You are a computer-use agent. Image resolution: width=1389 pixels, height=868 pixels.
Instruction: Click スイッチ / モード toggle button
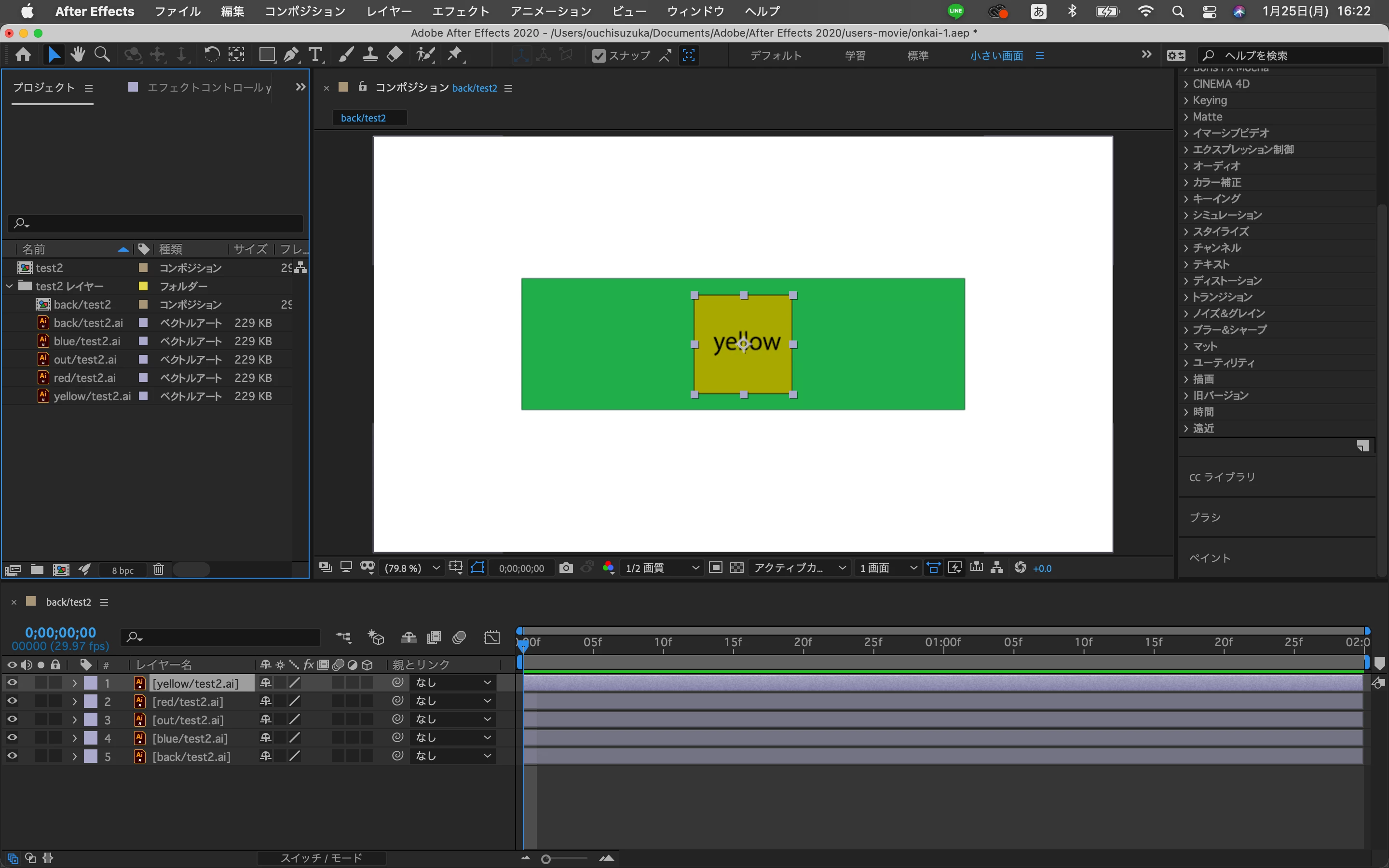321,858
